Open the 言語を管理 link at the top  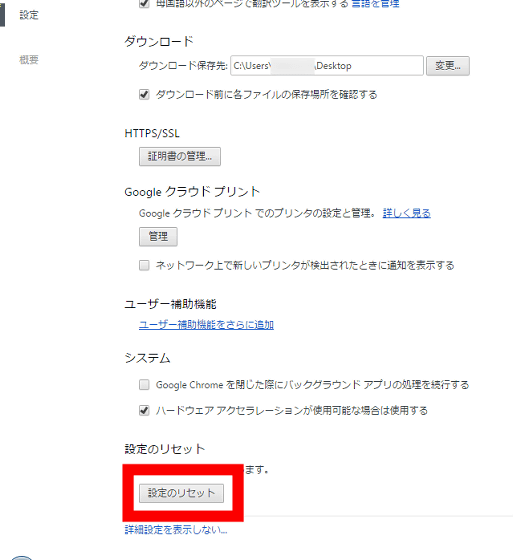coord(375,4)
